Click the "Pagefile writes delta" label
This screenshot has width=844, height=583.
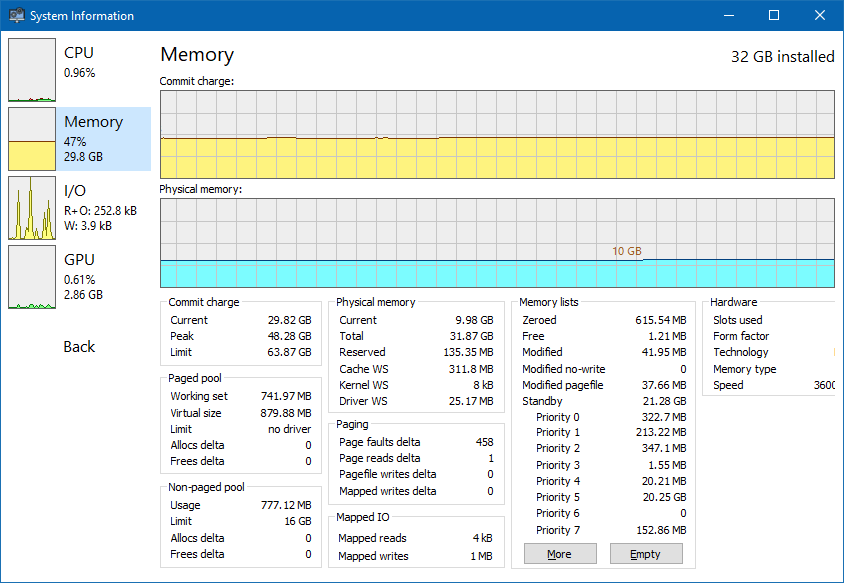coord(388,475)
